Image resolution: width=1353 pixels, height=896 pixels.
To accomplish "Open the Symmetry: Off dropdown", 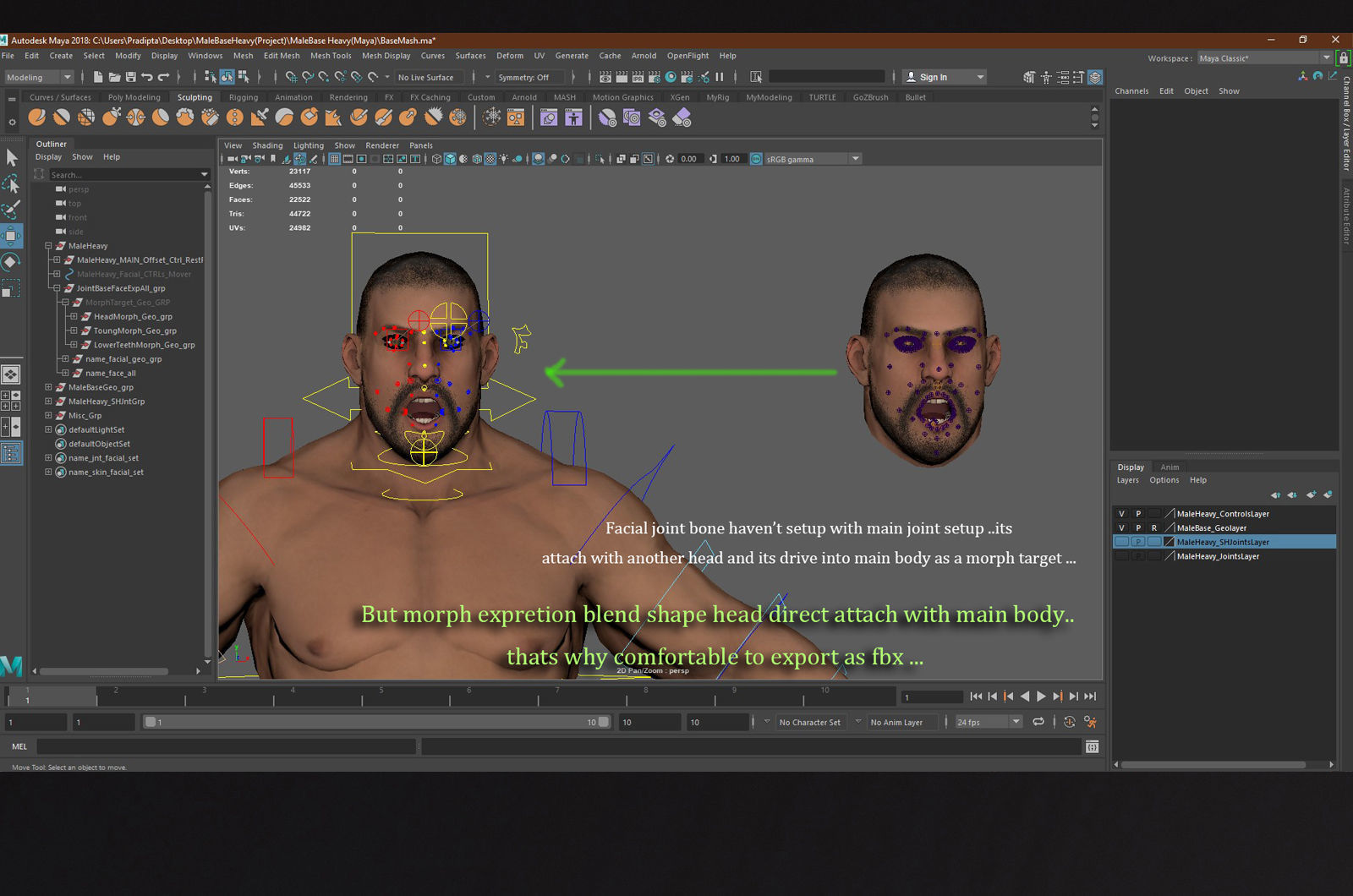I will click(530, 77).
